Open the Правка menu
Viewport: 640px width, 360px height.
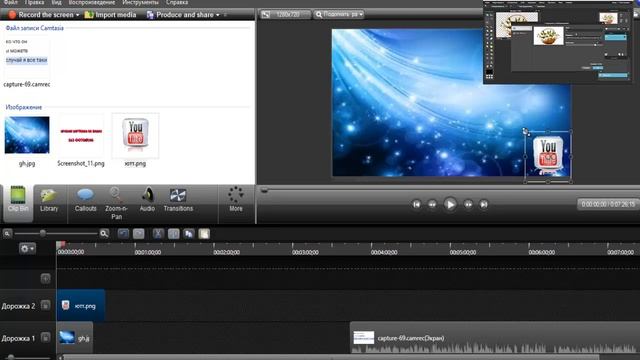tap(34, 2)
